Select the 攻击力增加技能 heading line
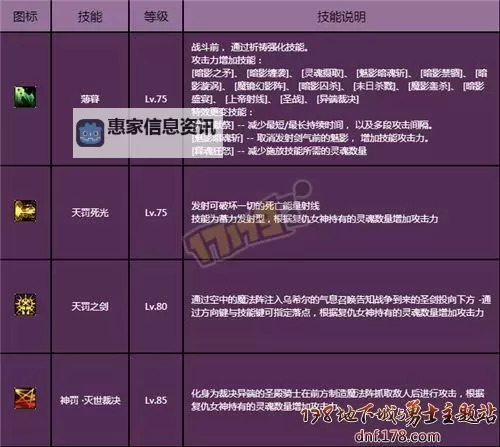 227,60
